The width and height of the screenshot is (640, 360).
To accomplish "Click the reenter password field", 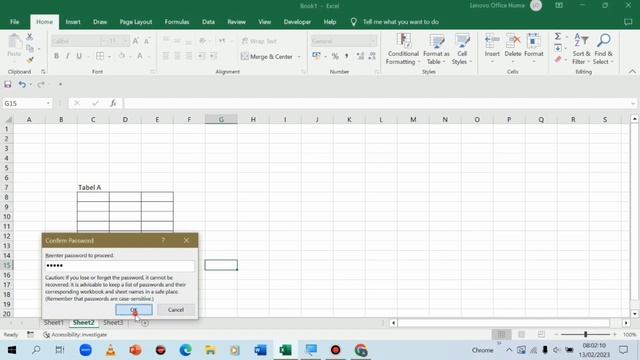I will pos(120,266).
